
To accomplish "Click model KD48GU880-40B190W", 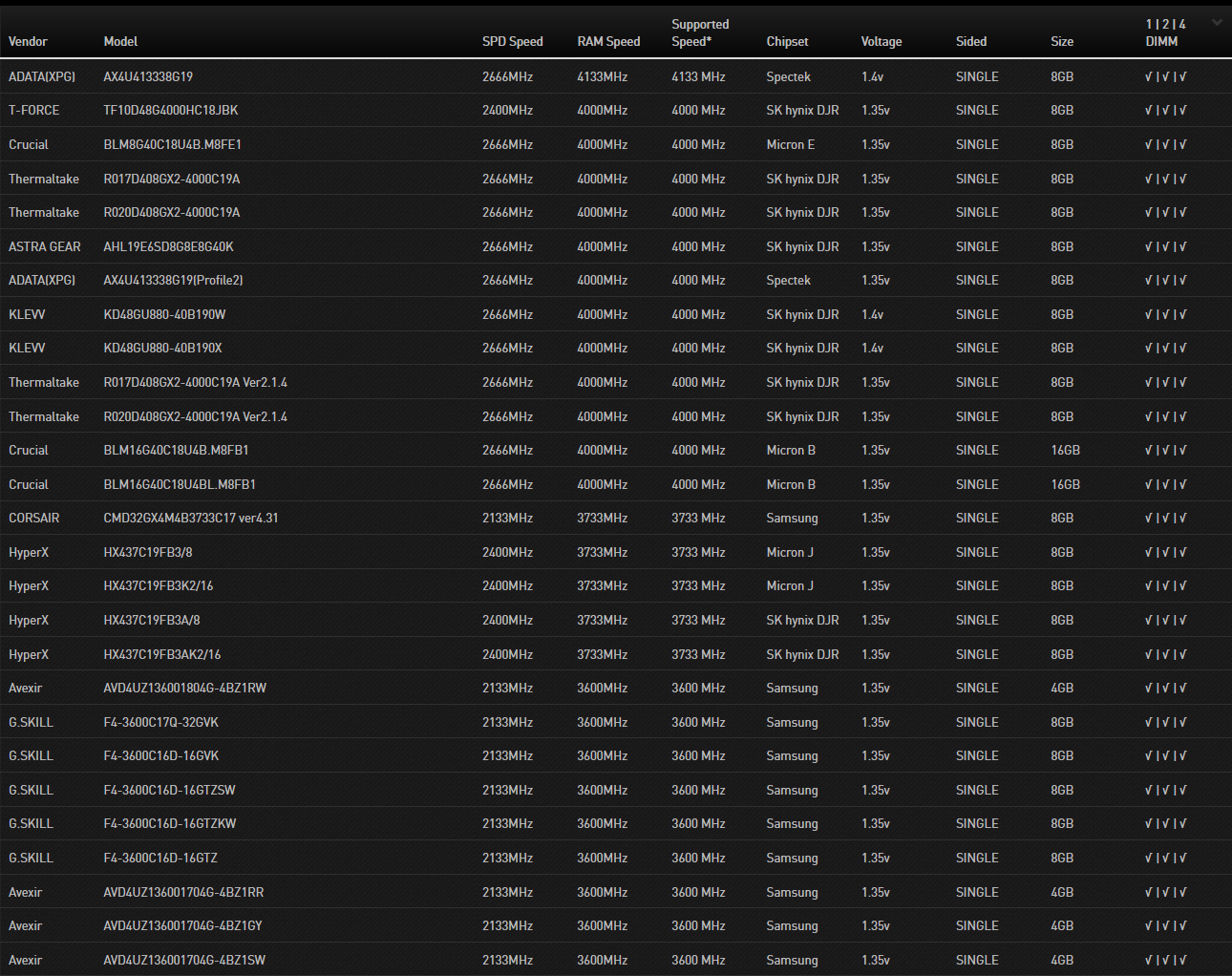I will coord(165,314).
